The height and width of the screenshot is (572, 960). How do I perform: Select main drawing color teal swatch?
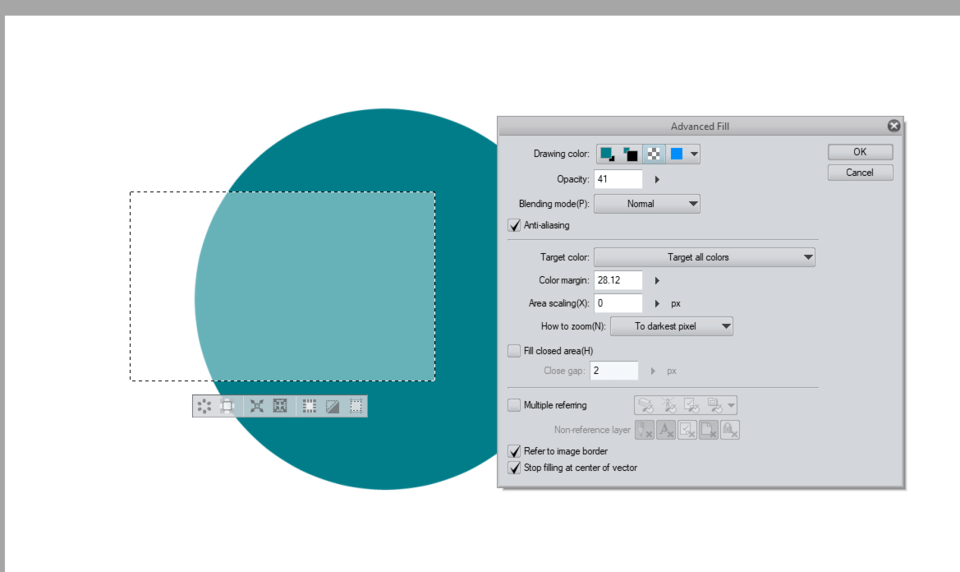point(607,154)
